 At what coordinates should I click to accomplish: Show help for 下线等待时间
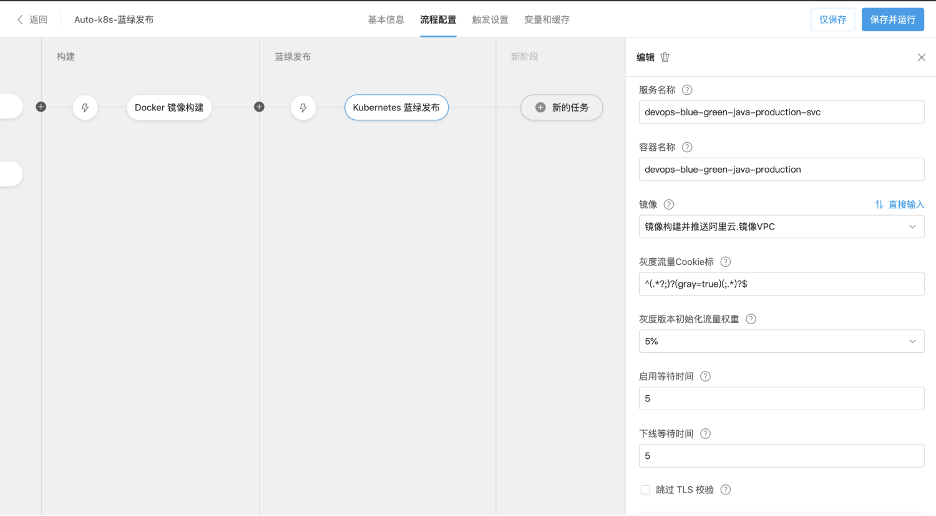click(x=705, y=434)
